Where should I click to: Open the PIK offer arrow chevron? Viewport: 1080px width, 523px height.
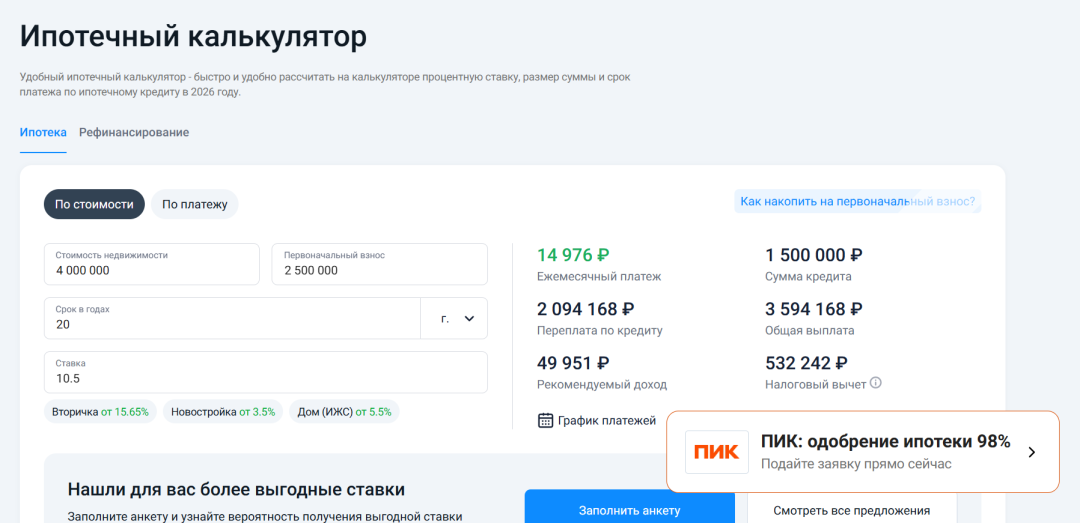[1031, 452]
